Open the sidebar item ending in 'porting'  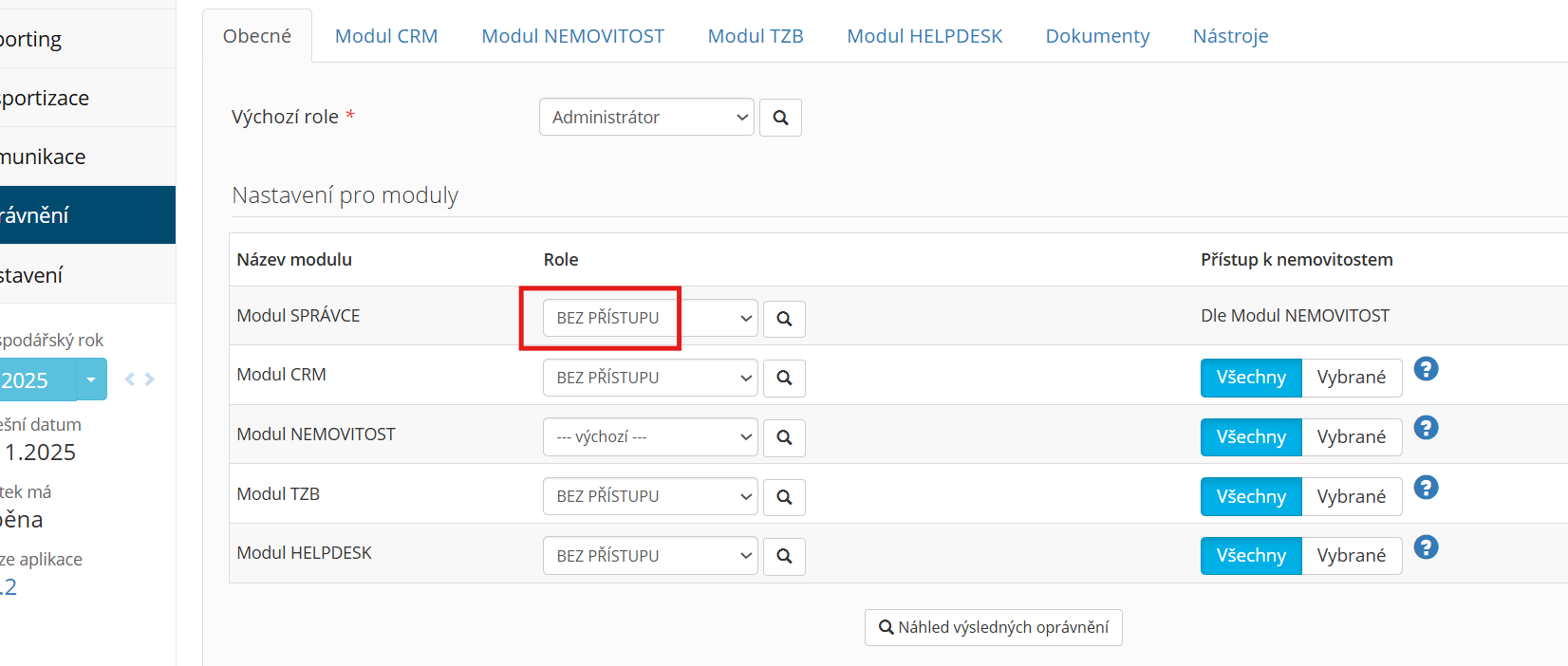[87, 39]
